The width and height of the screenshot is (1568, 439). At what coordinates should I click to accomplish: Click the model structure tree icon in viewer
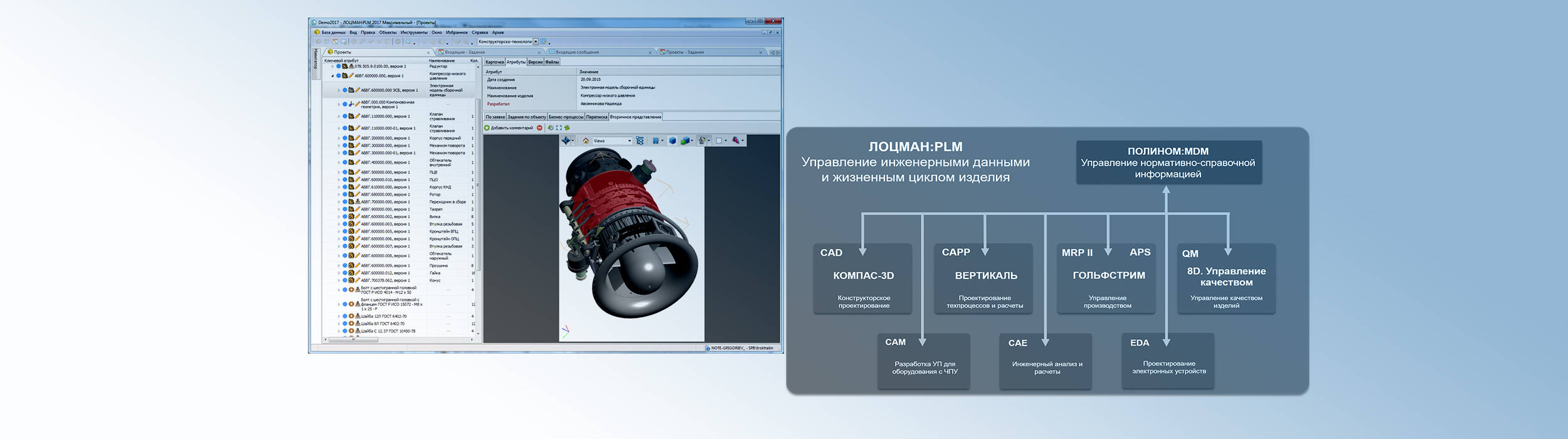point(640,141)
